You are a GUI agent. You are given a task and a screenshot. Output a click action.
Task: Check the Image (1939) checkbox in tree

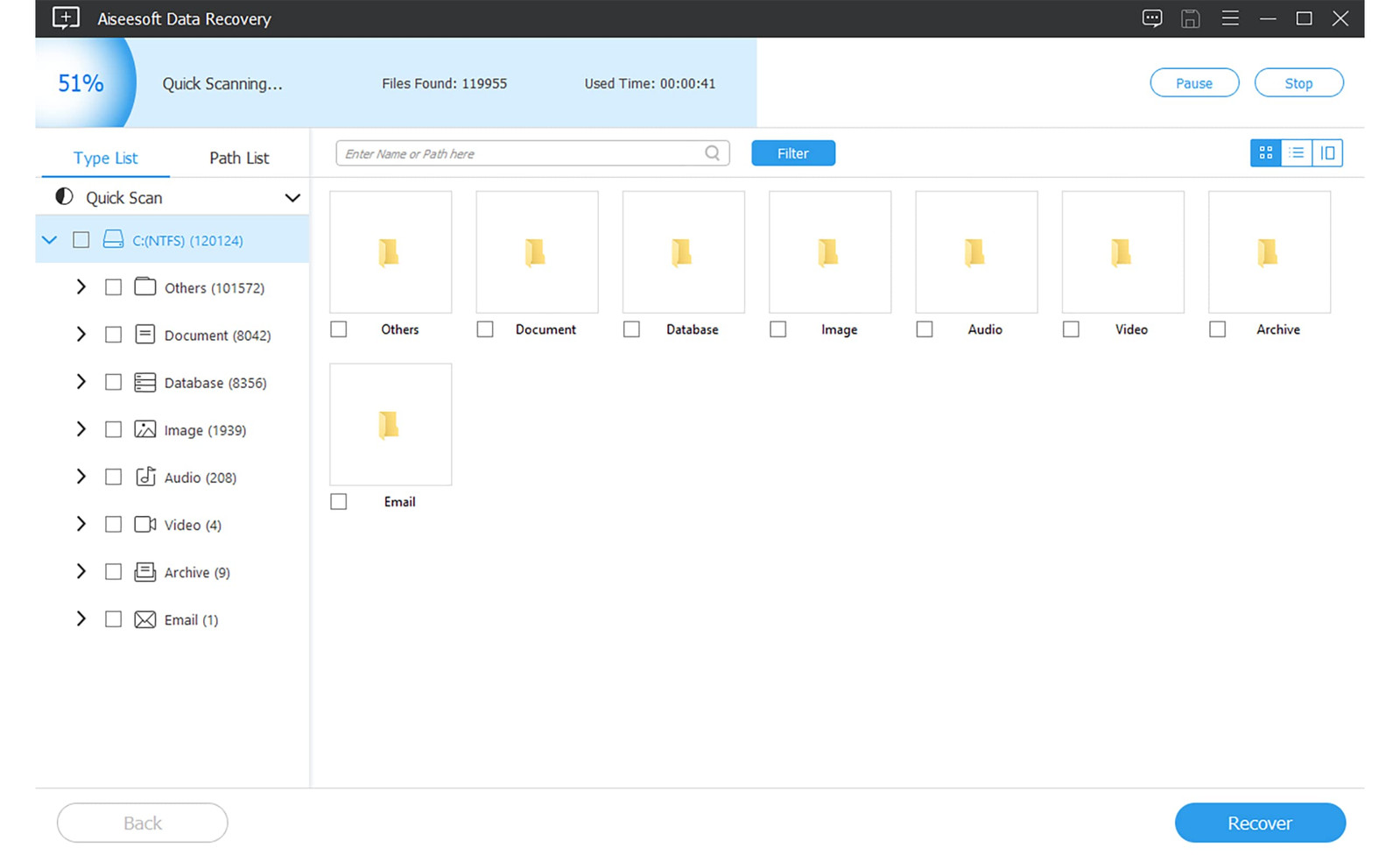coord(113,429)
